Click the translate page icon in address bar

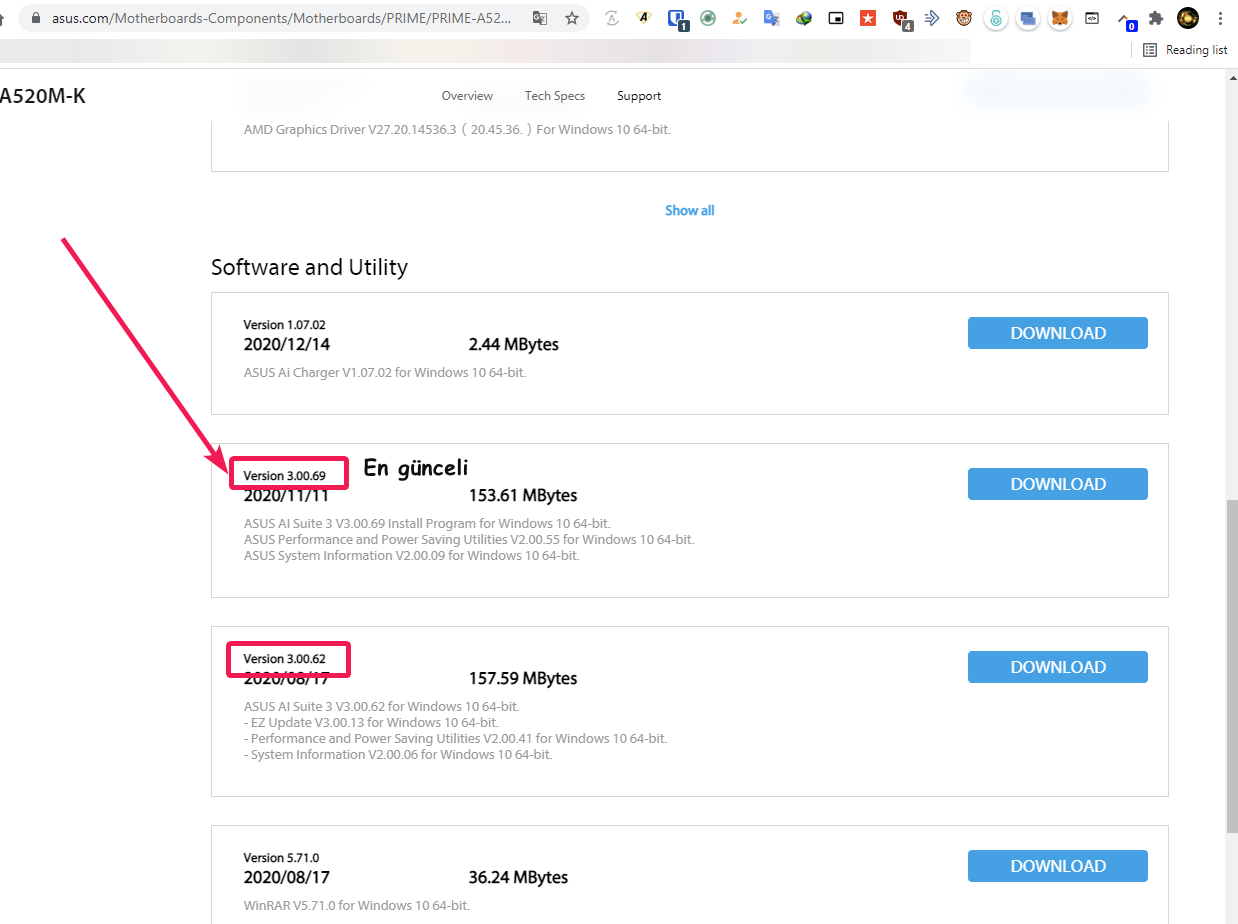pos(540,18)
